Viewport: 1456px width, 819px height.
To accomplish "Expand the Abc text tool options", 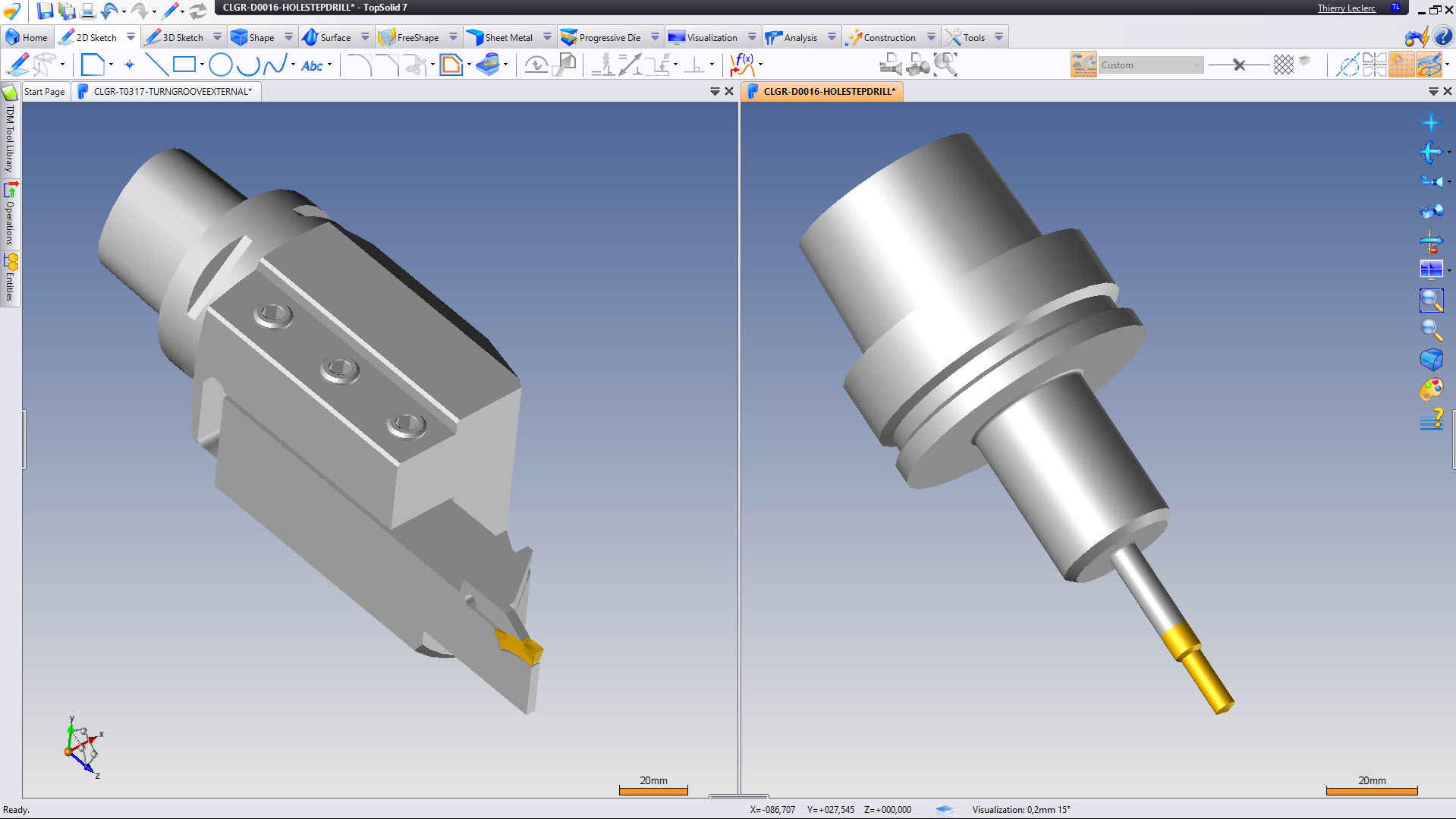I will (x=329, y=65).
